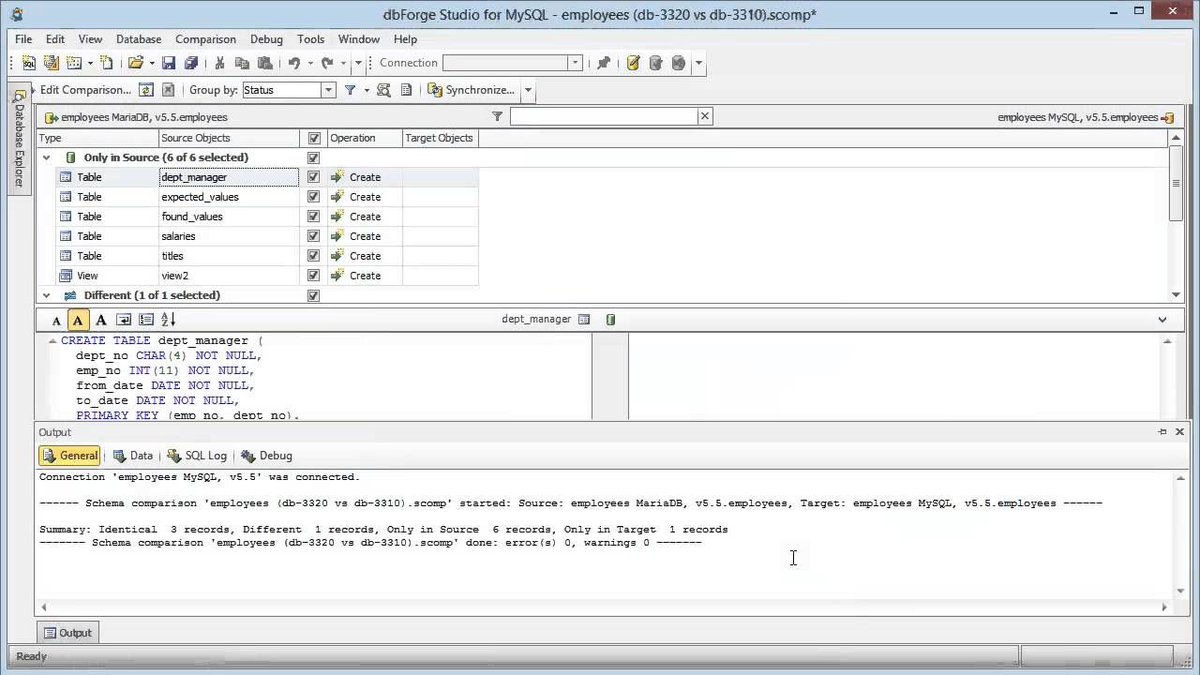1200x675 pixels.
Task: Toggle the word wrap icon in diff pane
Action: (x=124, y=320)
